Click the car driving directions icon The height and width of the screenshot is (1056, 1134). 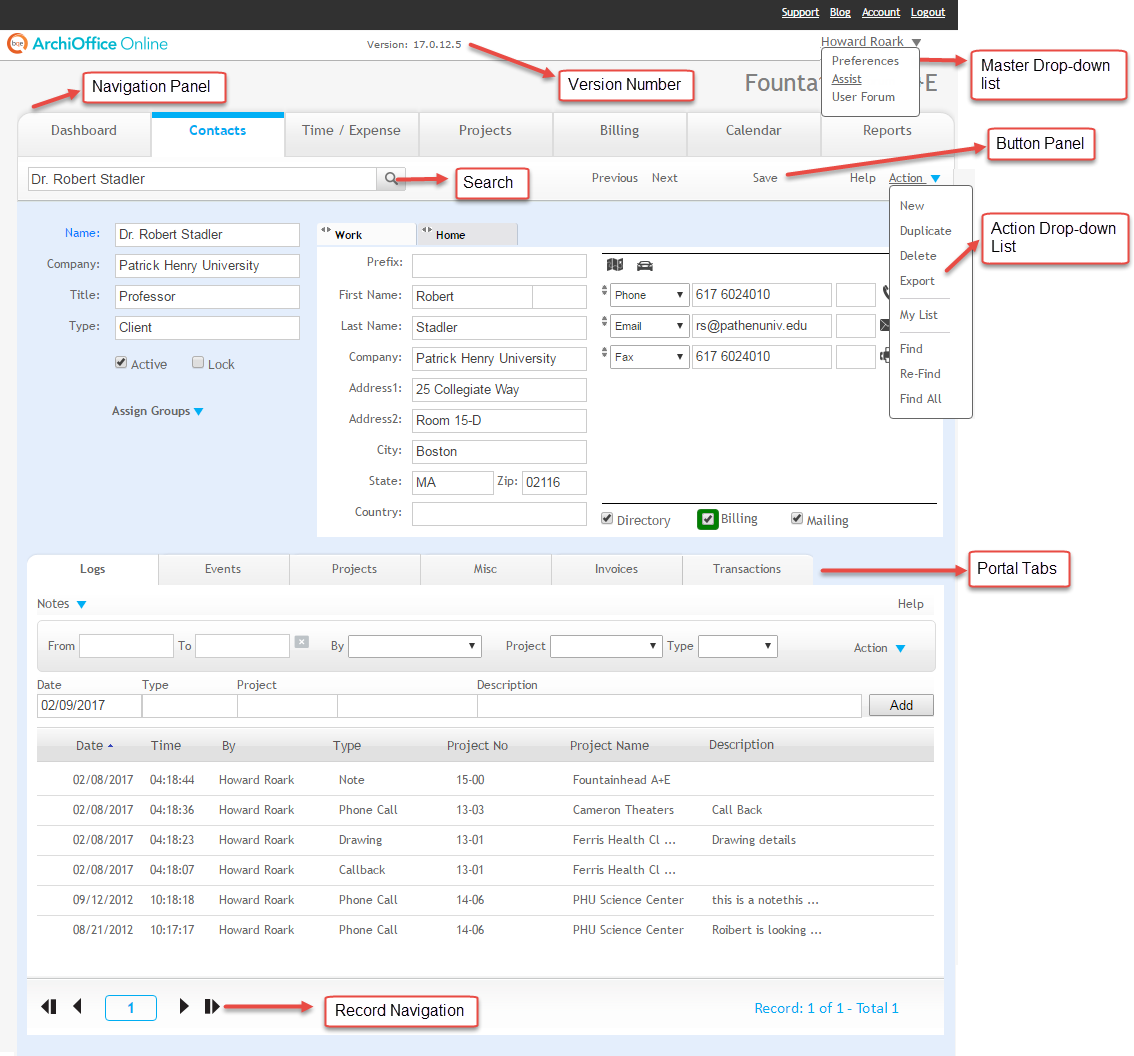point(644,265)
